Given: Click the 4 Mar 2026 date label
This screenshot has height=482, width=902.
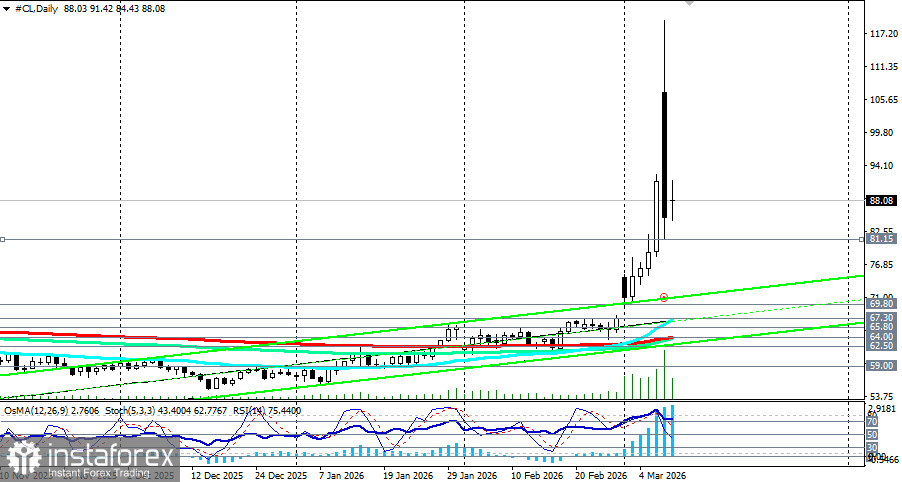Looking at the screenshot, I should 663,476.
